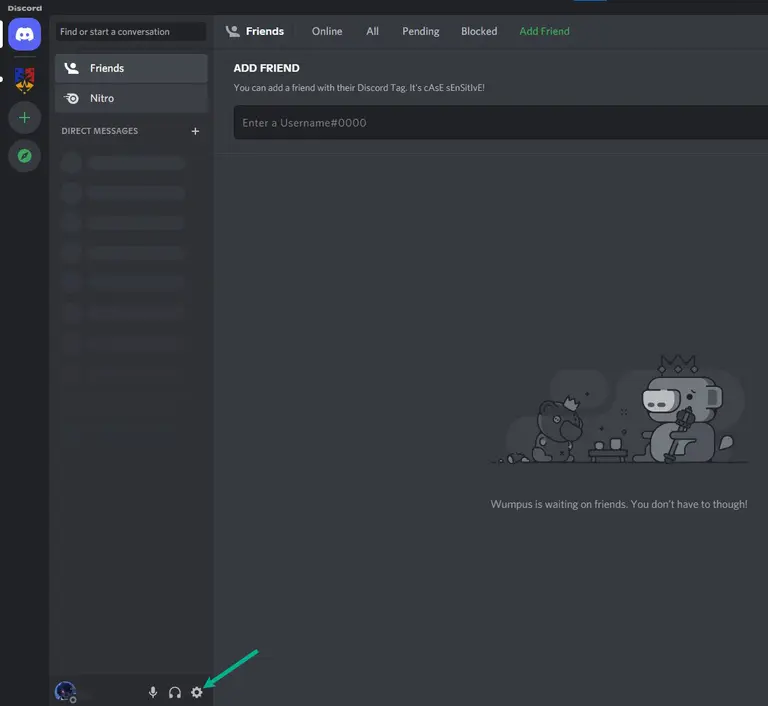Image resolution: width=768 pixels, height=706 pixels.
Task: Click the ADD FRIEND heading
Action: [x=266, y=68]
